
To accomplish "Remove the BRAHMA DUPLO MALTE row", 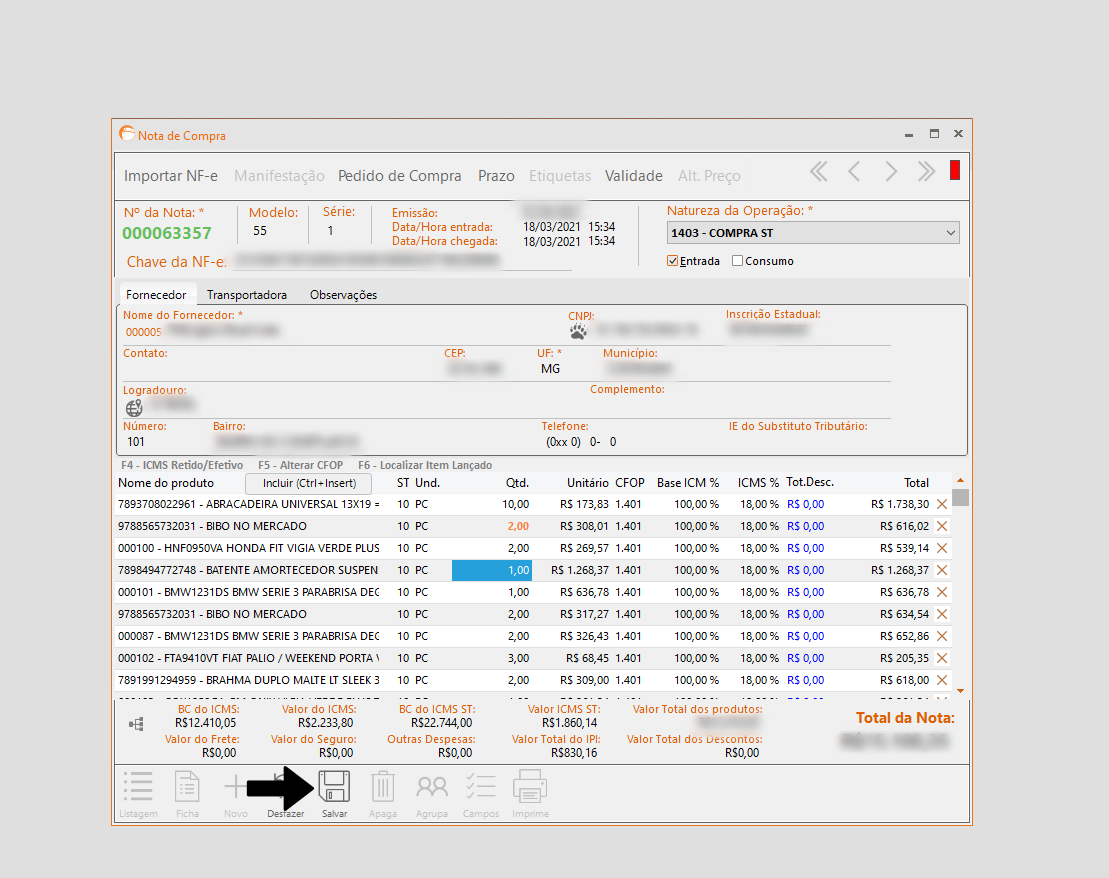I will tap(942, 680).
